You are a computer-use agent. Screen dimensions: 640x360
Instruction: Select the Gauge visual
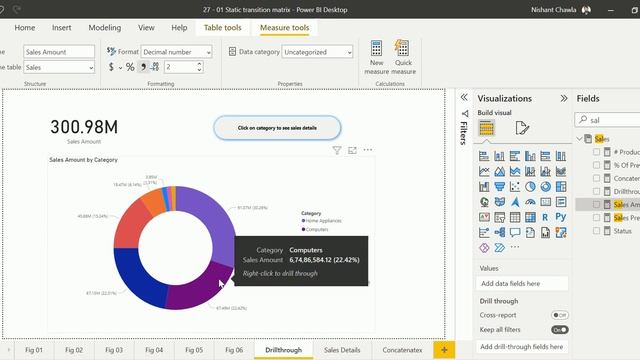[x=530, y=202]
